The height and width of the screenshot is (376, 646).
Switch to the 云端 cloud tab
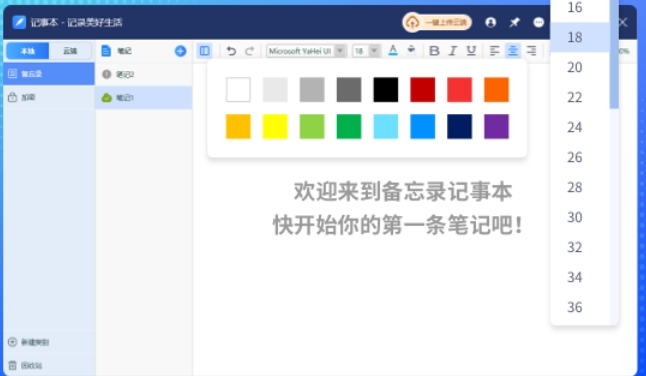pyautogui.click(x=70, y=51)
